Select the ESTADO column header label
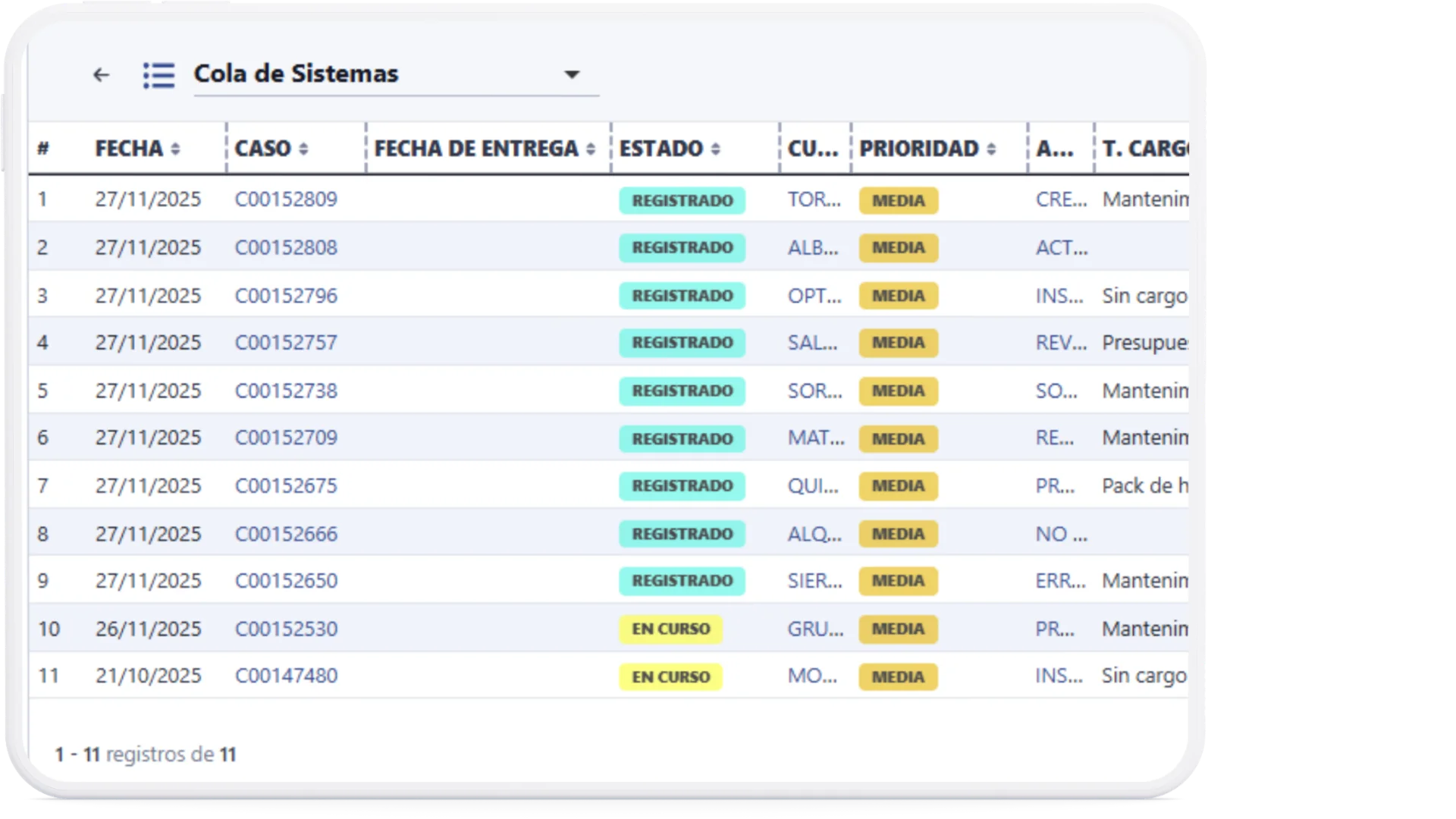 pos(661,149)
